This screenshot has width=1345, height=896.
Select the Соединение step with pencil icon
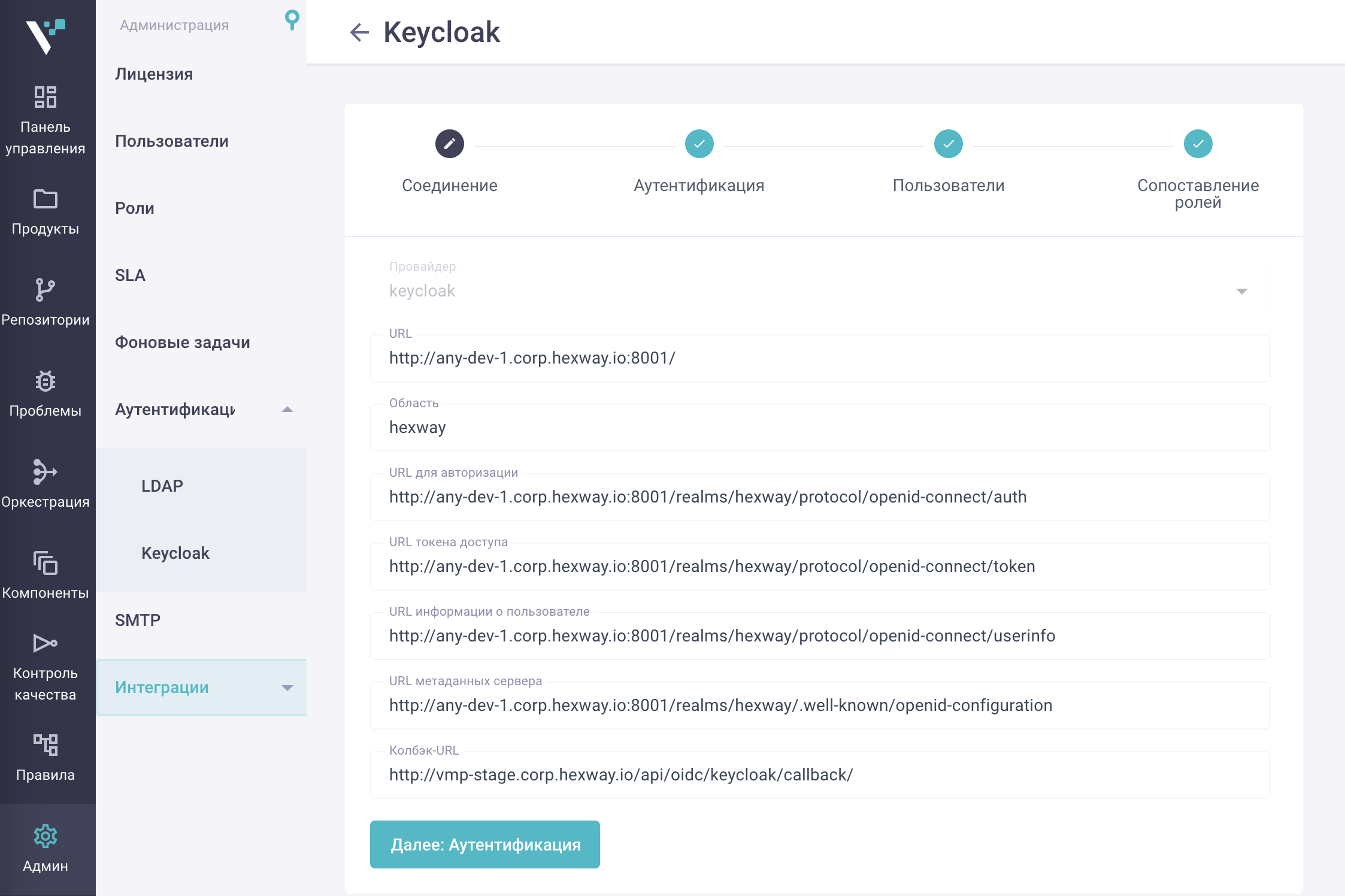coord(450,144)
